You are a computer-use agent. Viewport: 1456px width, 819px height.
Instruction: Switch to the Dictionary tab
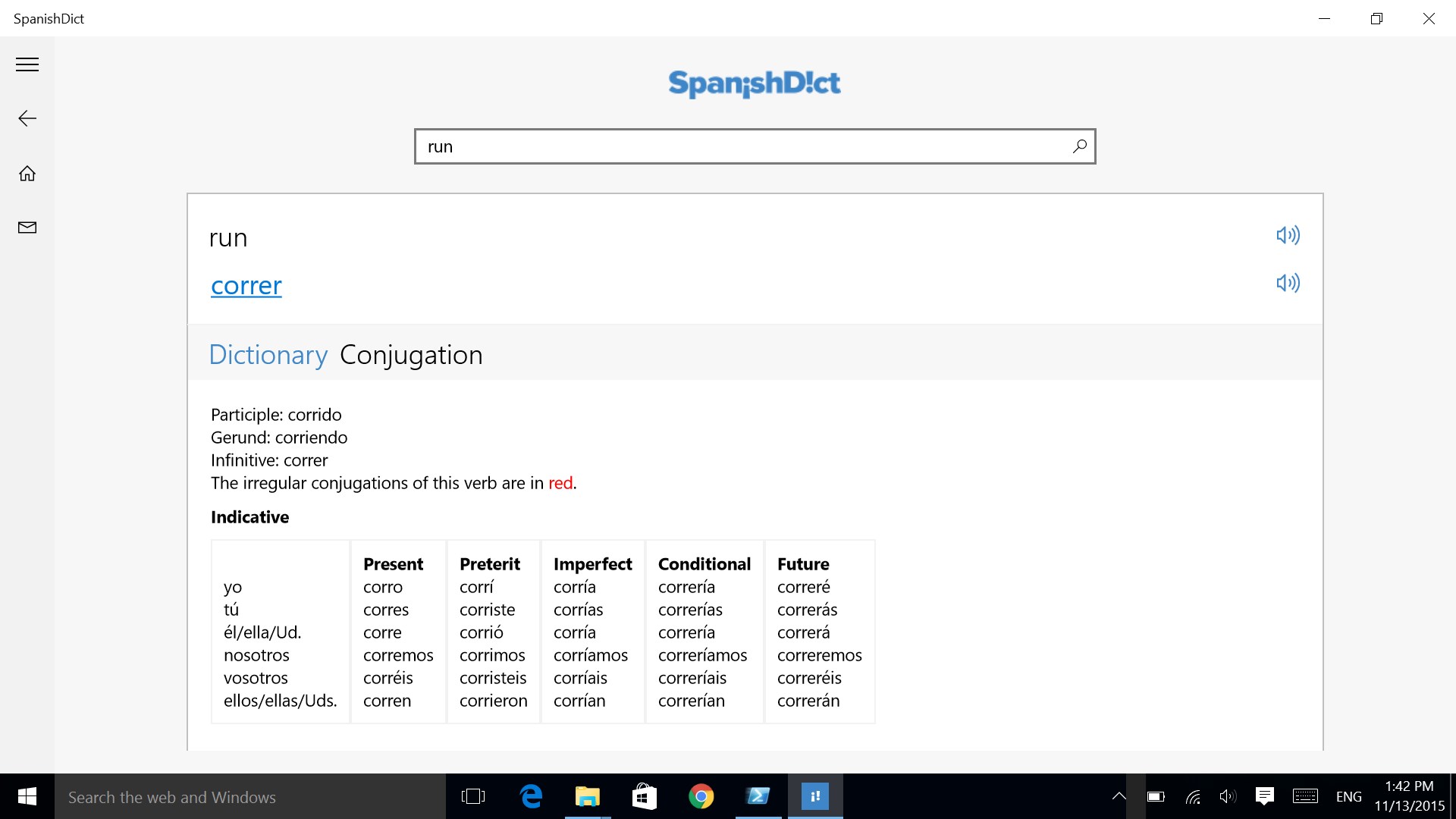(x=268, y=355)
